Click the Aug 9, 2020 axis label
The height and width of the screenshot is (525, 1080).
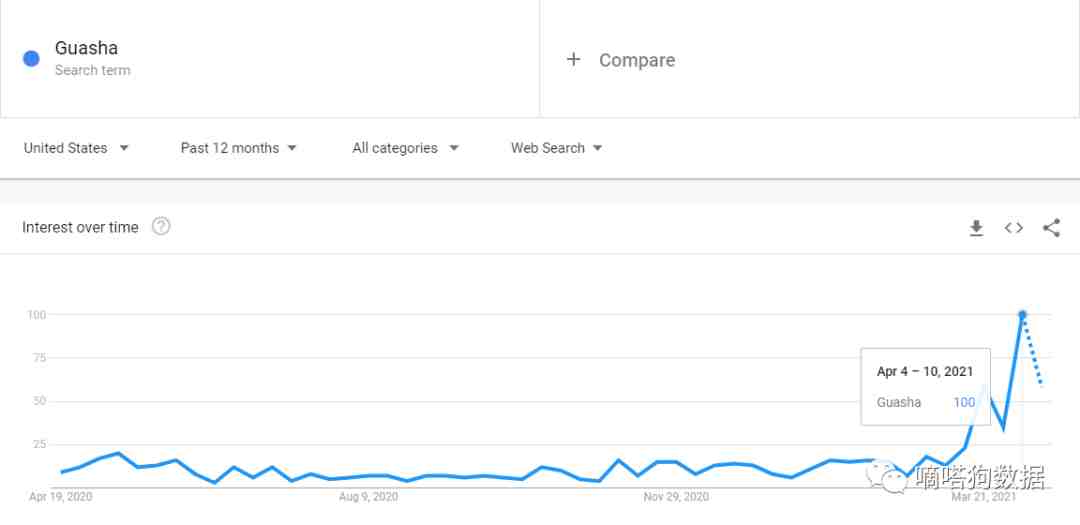point(368,497)
